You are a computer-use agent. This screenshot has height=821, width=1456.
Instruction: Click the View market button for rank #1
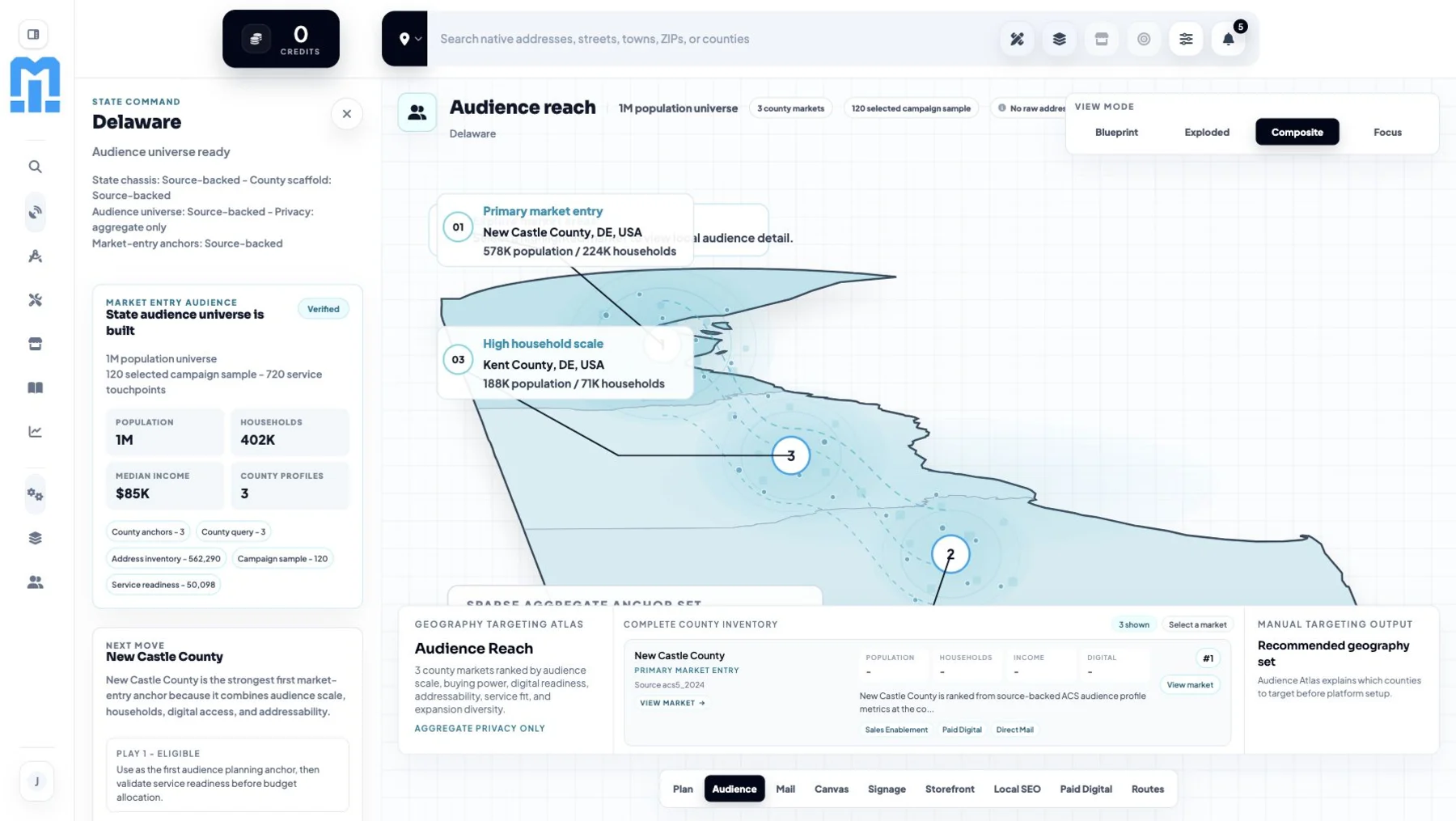1189,685
